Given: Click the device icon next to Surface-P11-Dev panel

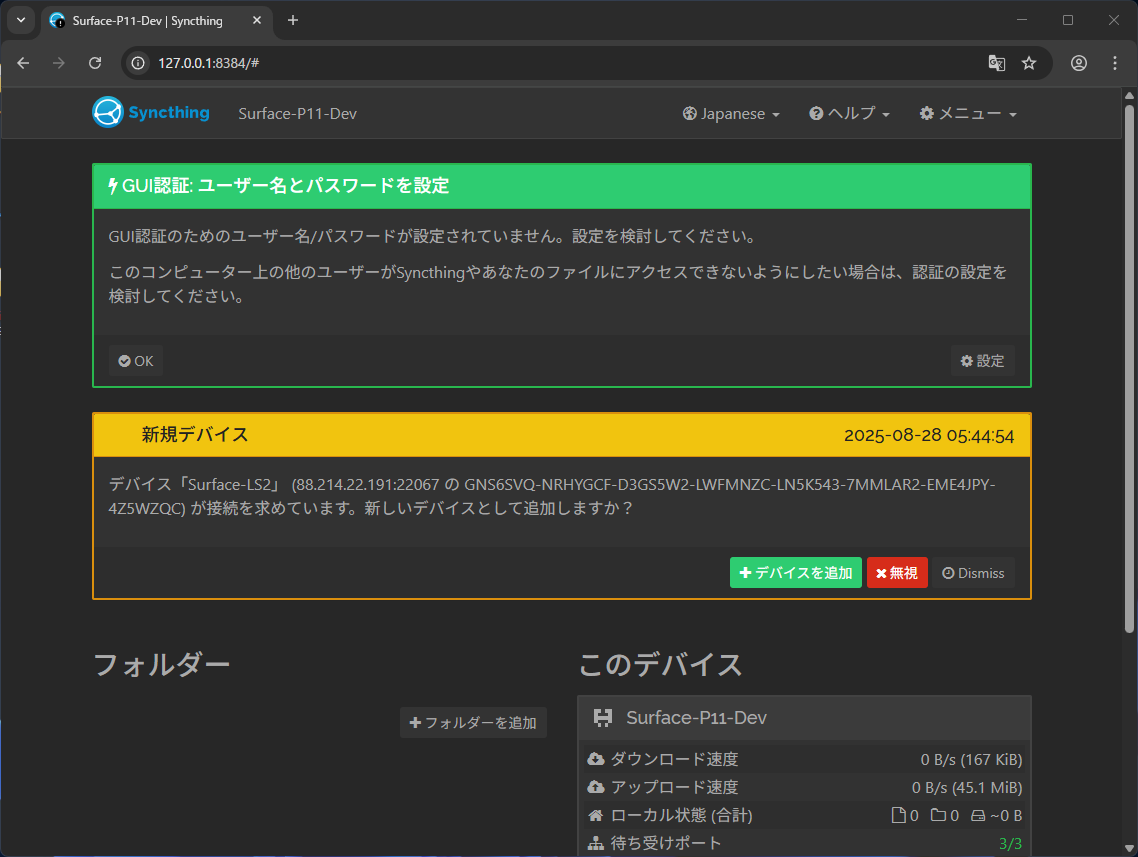Looking at the screenshot, I should pyautogui.click(x=601, y=717).
